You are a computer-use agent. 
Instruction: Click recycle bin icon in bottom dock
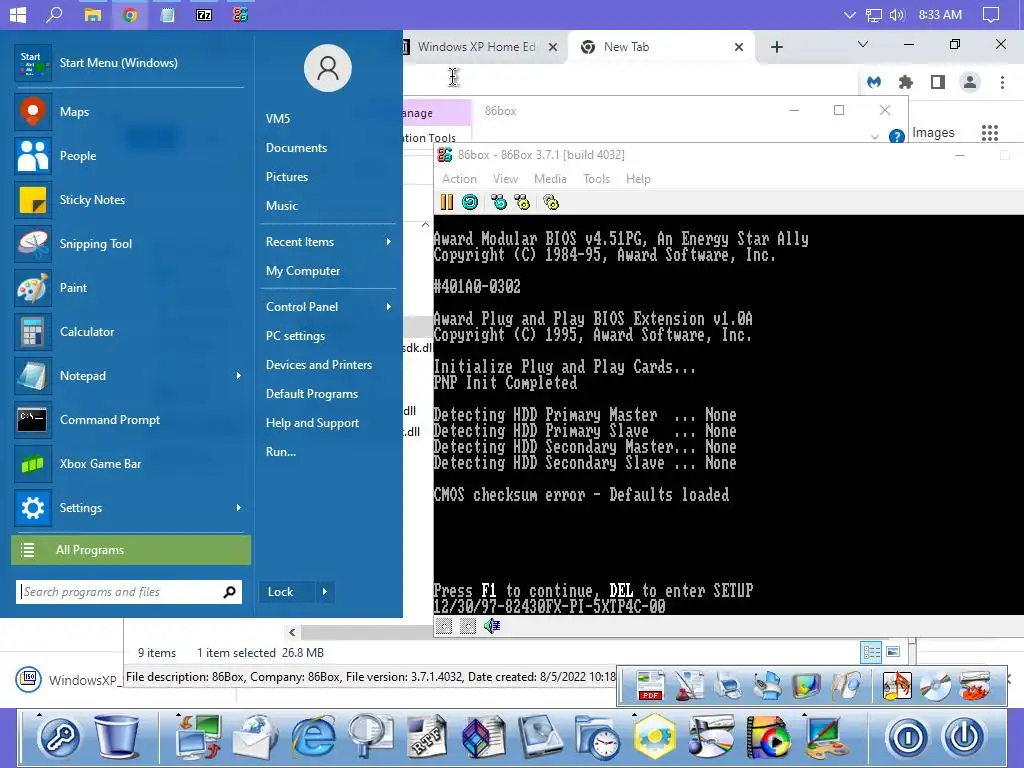click(x=118, y=737)
